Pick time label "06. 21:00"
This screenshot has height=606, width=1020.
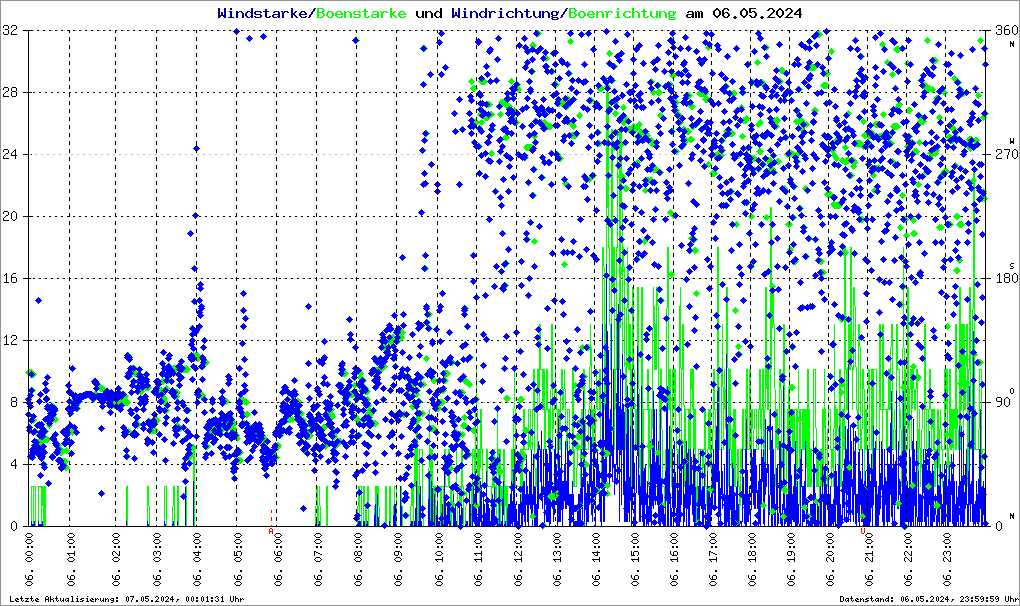pos(868,559)
